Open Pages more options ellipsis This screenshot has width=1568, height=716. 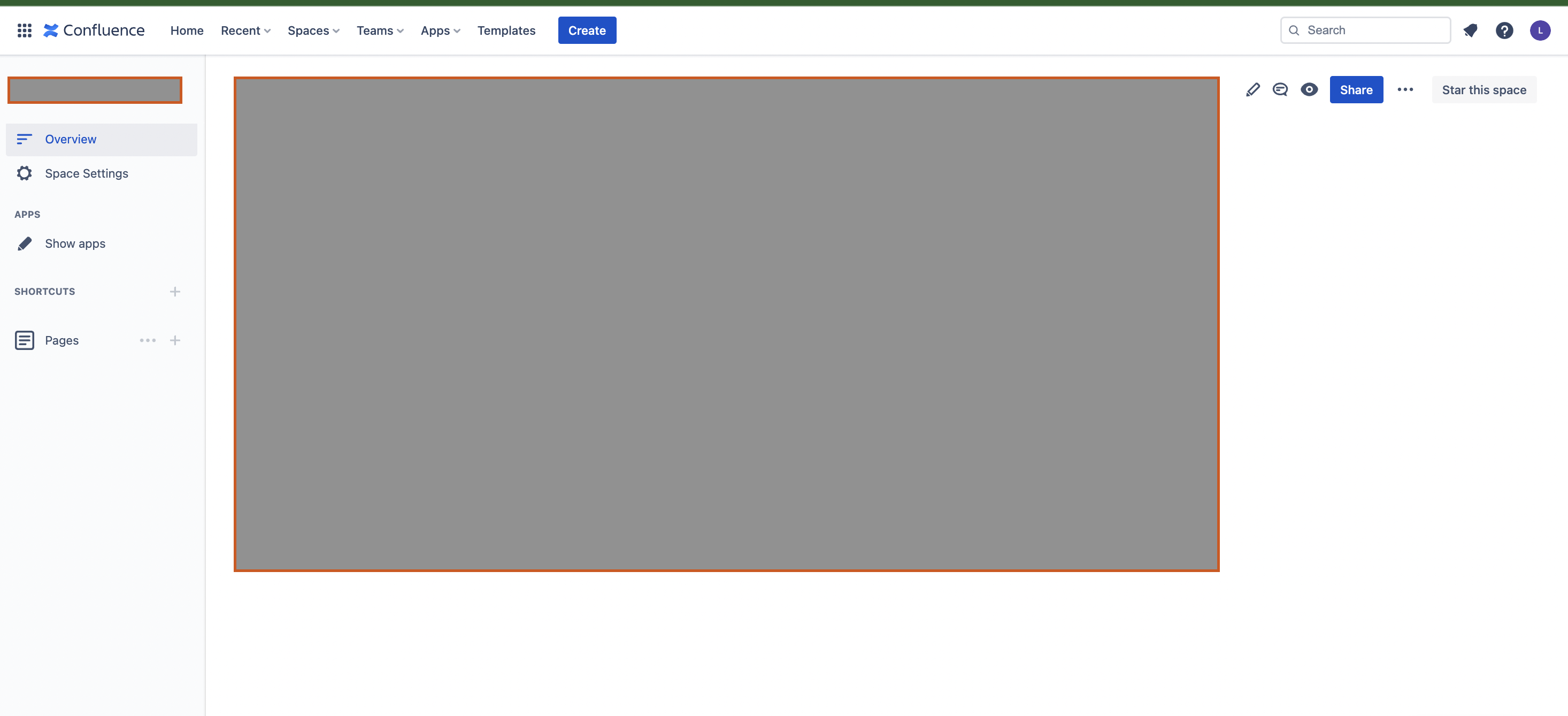point(148,340)
